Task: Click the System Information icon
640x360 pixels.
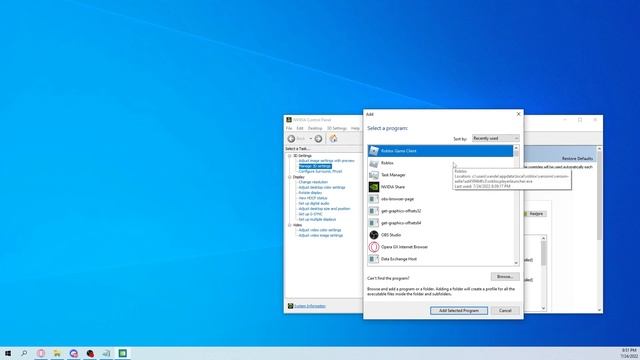Action: coord(290,306)
